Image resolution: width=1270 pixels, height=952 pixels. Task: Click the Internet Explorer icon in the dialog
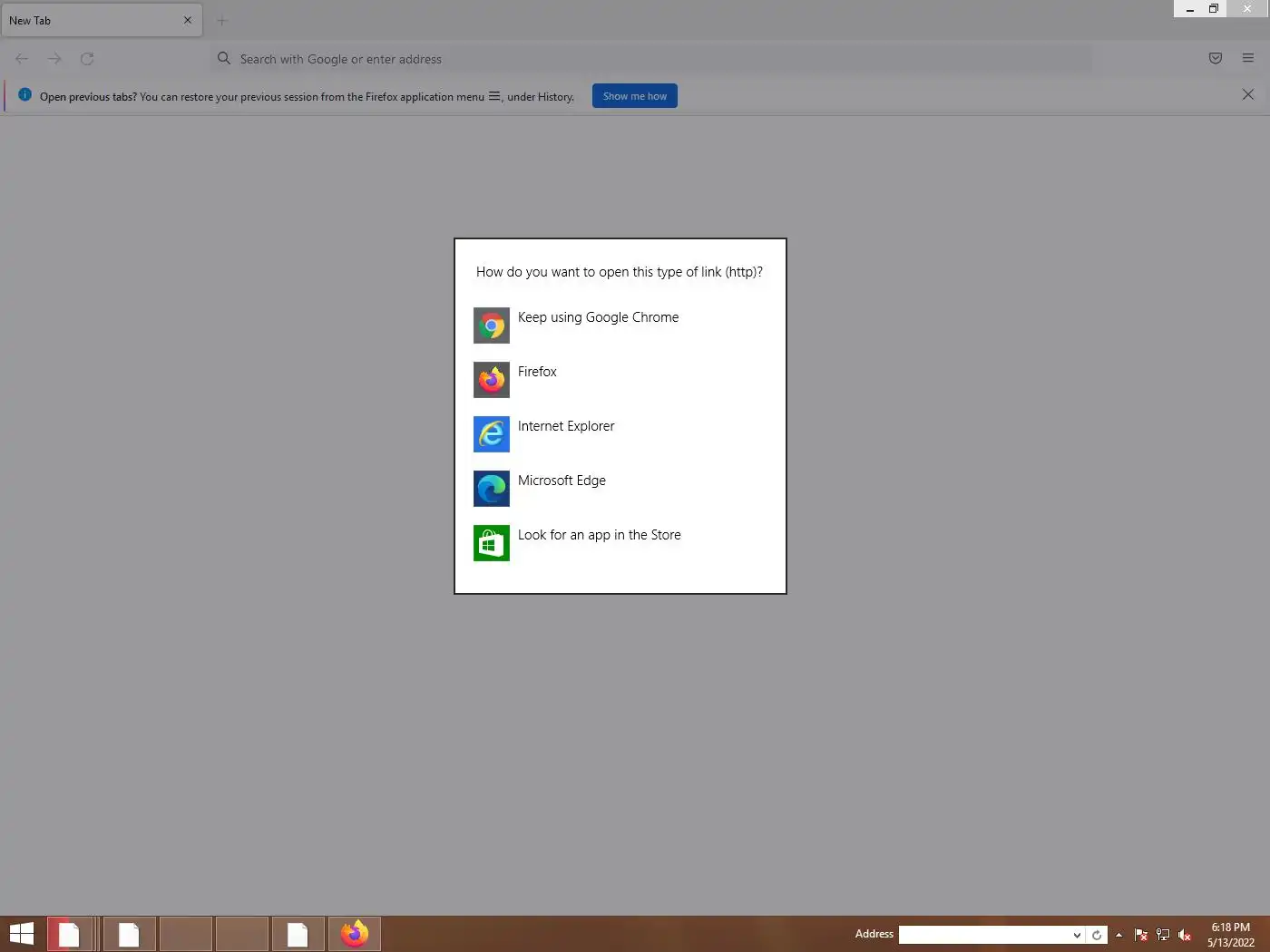pyautogui.click(x=492, y=434)
